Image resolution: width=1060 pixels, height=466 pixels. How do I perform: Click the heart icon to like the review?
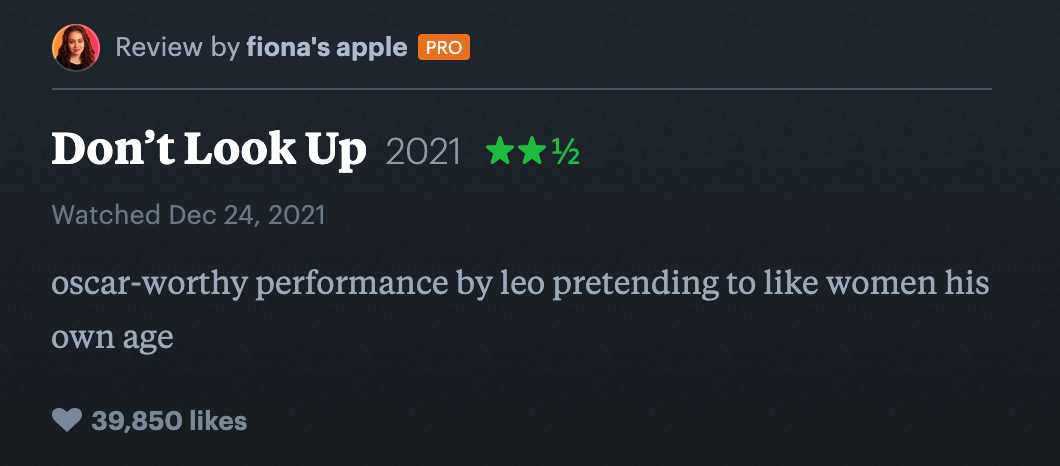click(x=66, y=420)
